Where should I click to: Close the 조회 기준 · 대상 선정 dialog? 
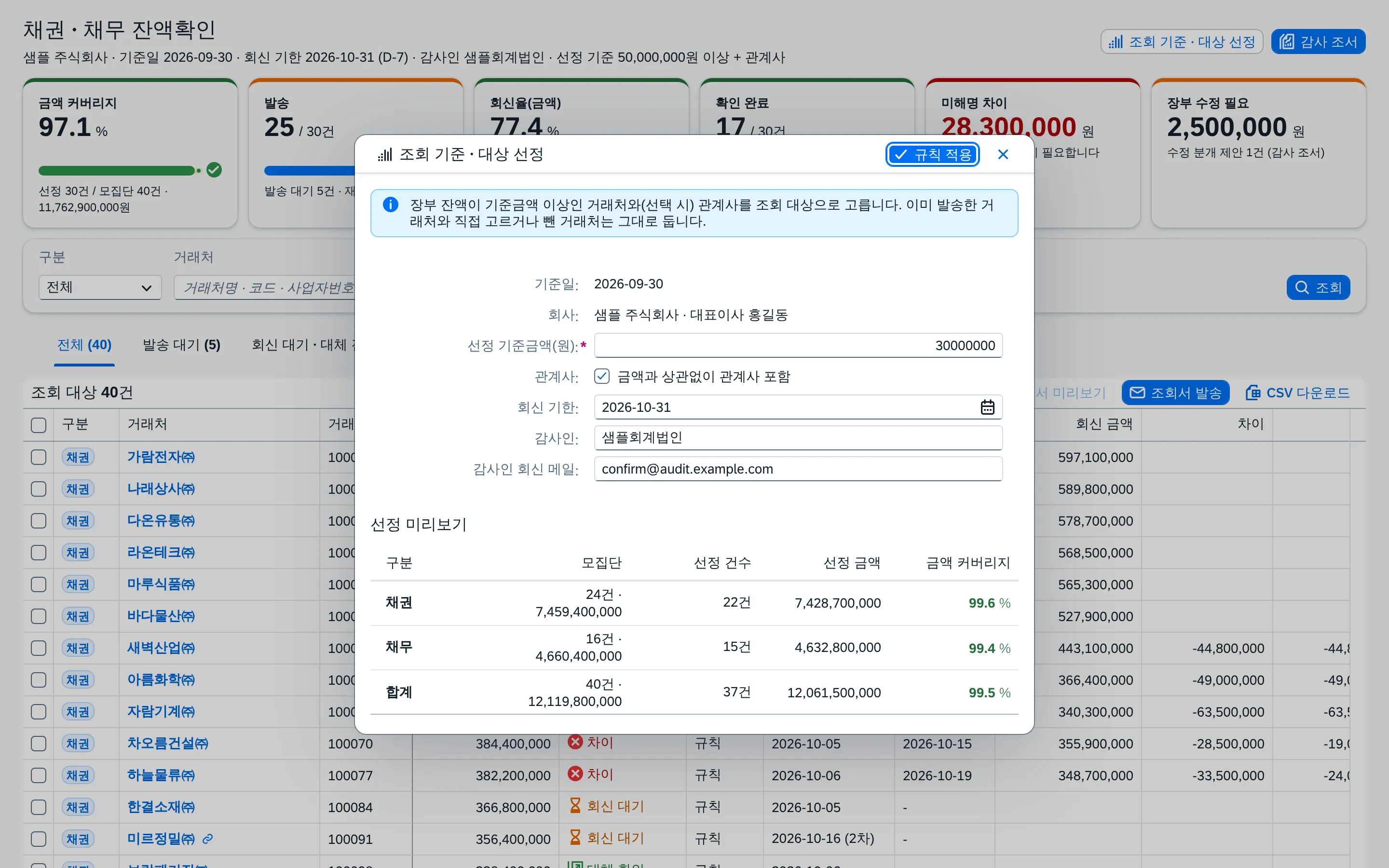[1003, 154]
